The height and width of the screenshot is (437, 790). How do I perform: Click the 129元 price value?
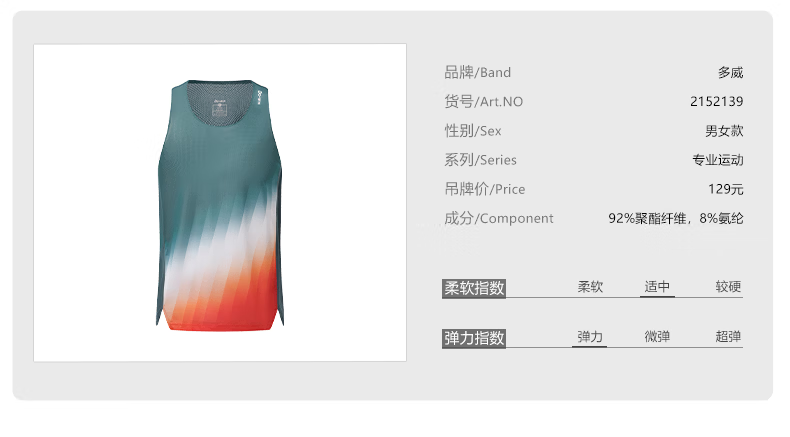(726, 190)
